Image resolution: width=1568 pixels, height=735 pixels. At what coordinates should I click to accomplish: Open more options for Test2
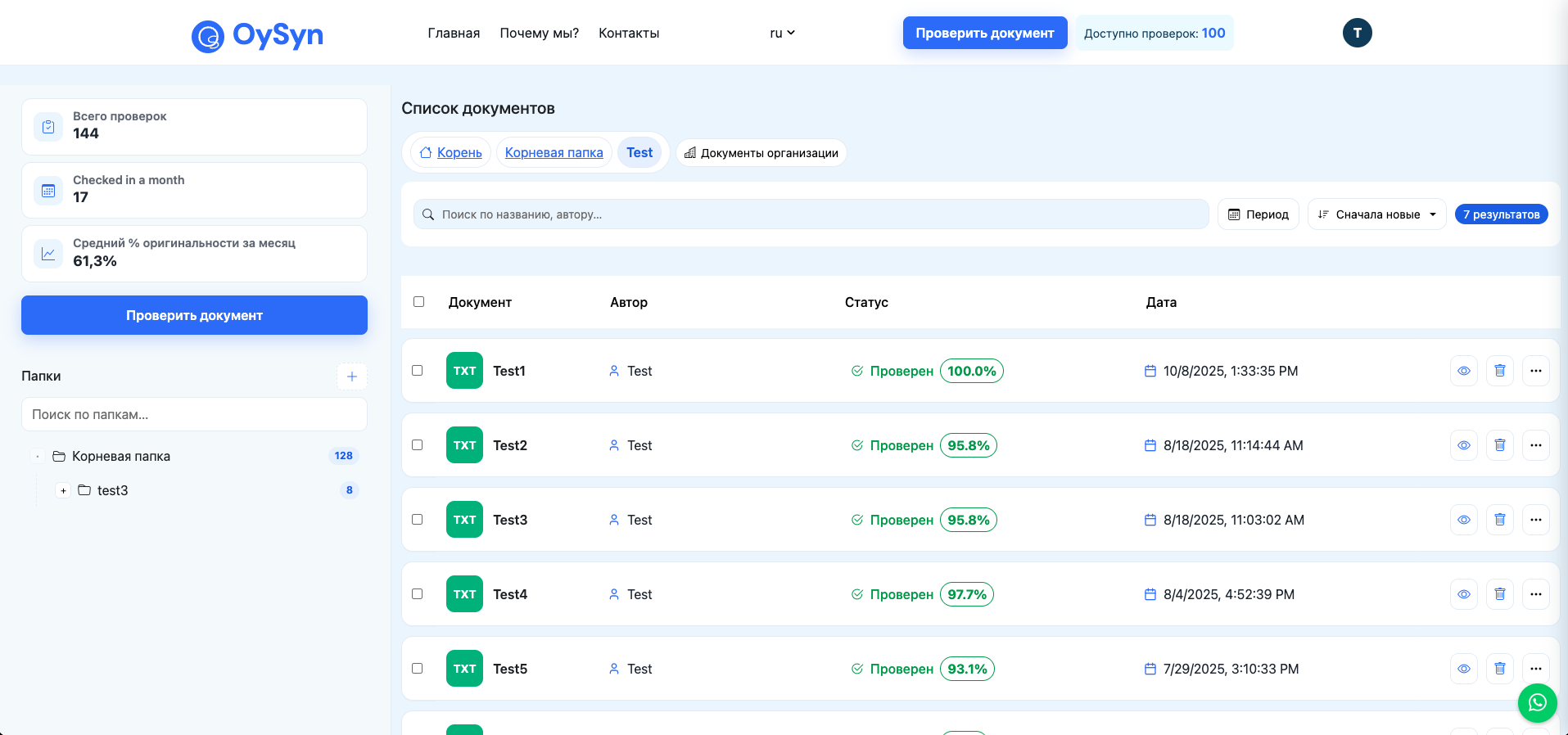(1535, 445)
